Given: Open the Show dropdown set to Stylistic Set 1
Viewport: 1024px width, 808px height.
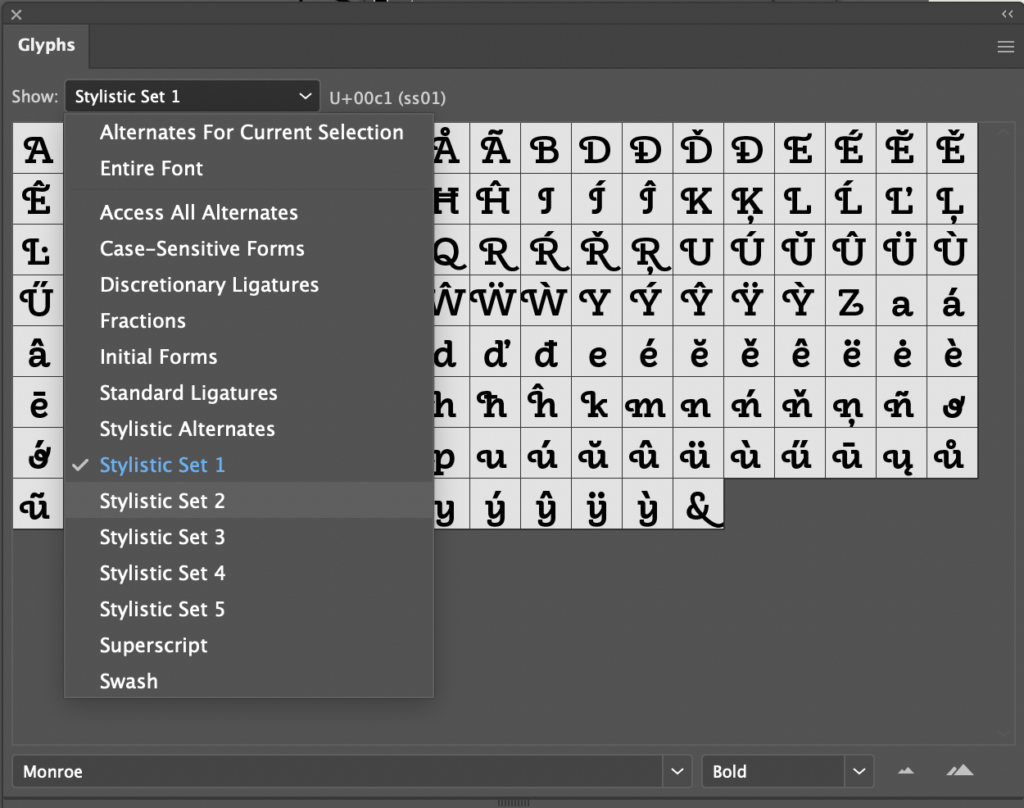Looking at the screenshot, I should click(192, 97).
